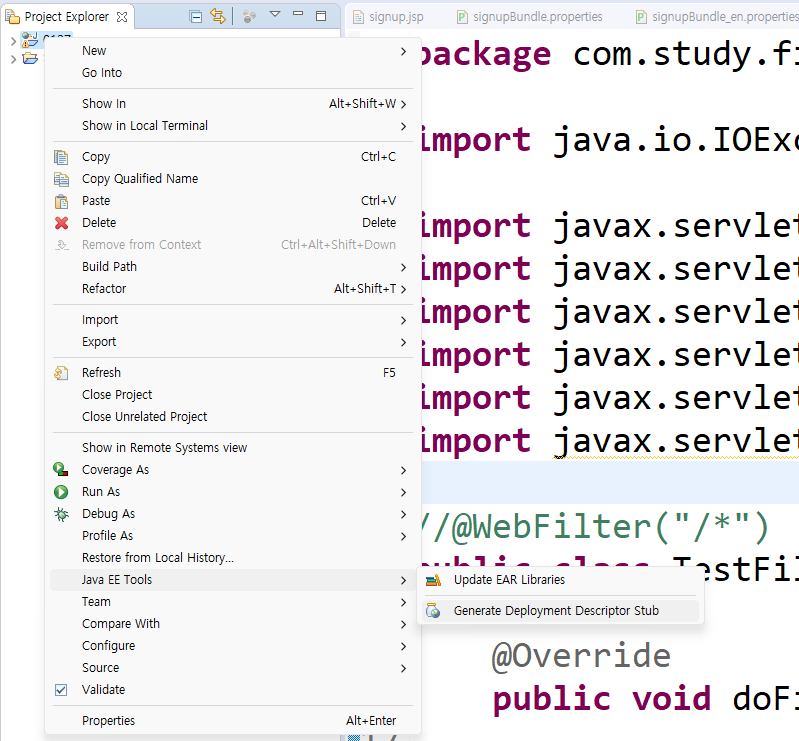Choose Close Project
The image size is (799, 741).
tap(233, 395)
